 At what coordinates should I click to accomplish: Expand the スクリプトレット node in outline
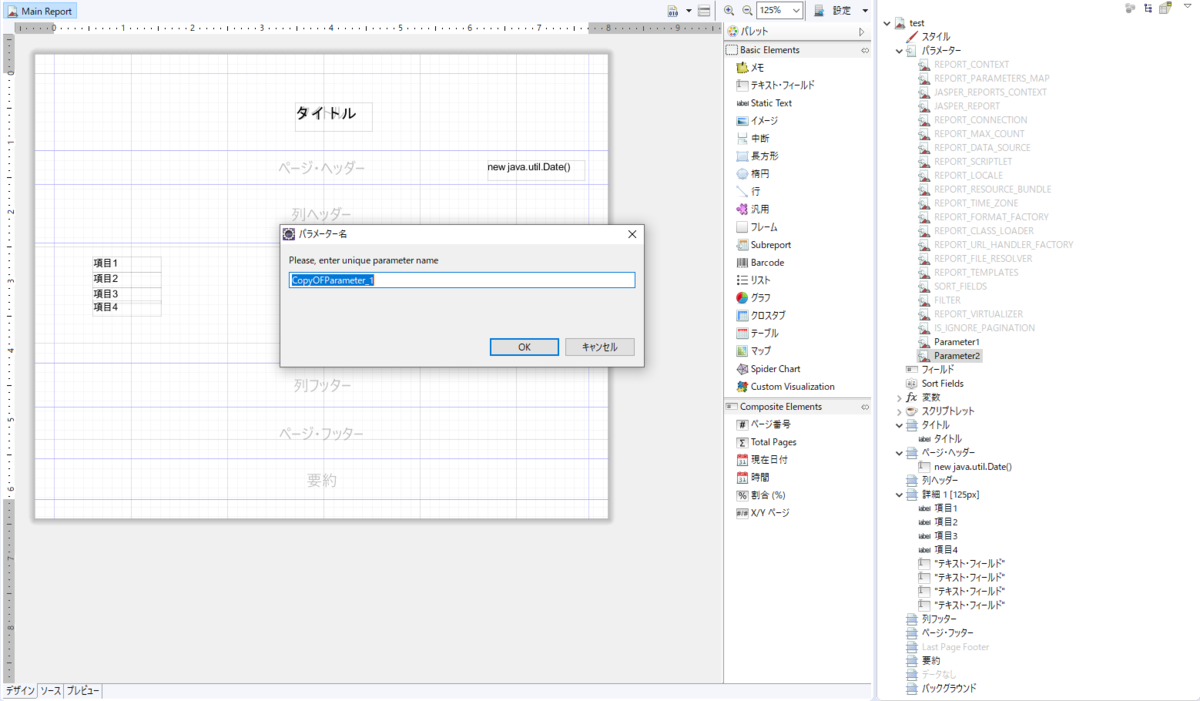tap(899, 411)
